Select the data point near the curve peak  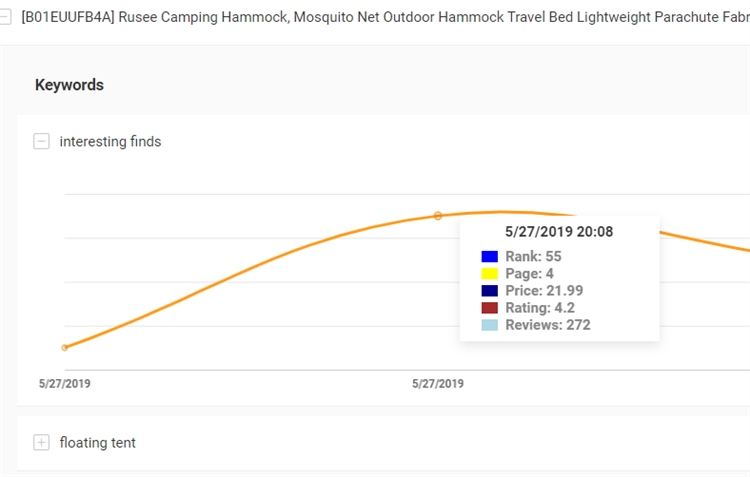(438, 216)
